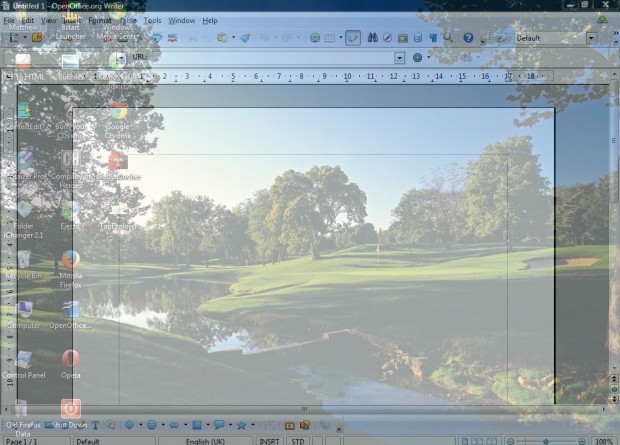Expand the Stars shapes dropdown arrow
This screenshot has width=620, height=445.
click(x=253, y=425)
